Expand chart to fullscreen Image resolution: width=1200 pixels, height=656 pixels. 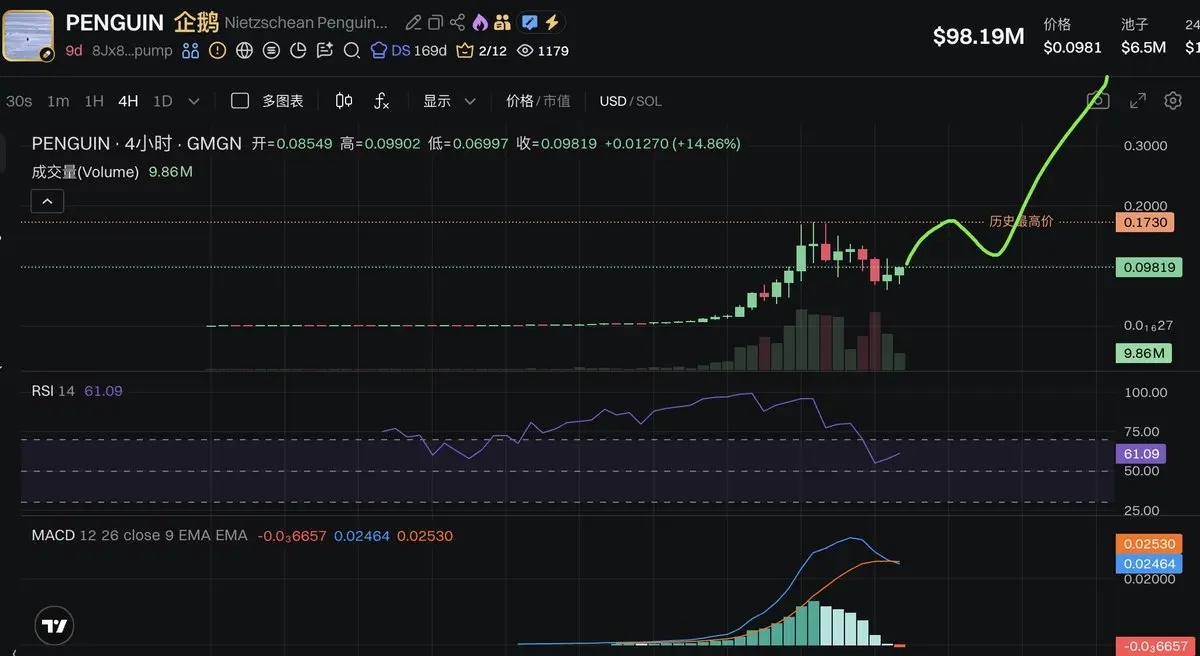pos(1138,101)
